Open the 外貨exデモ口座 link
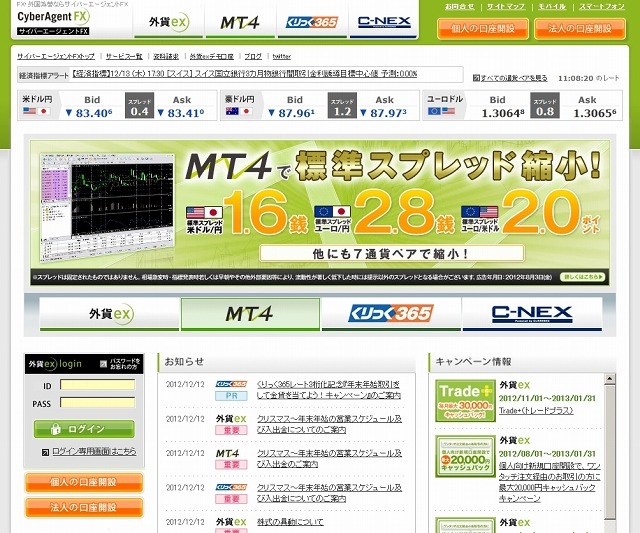The image size is (640, 533). coord(211,56)
